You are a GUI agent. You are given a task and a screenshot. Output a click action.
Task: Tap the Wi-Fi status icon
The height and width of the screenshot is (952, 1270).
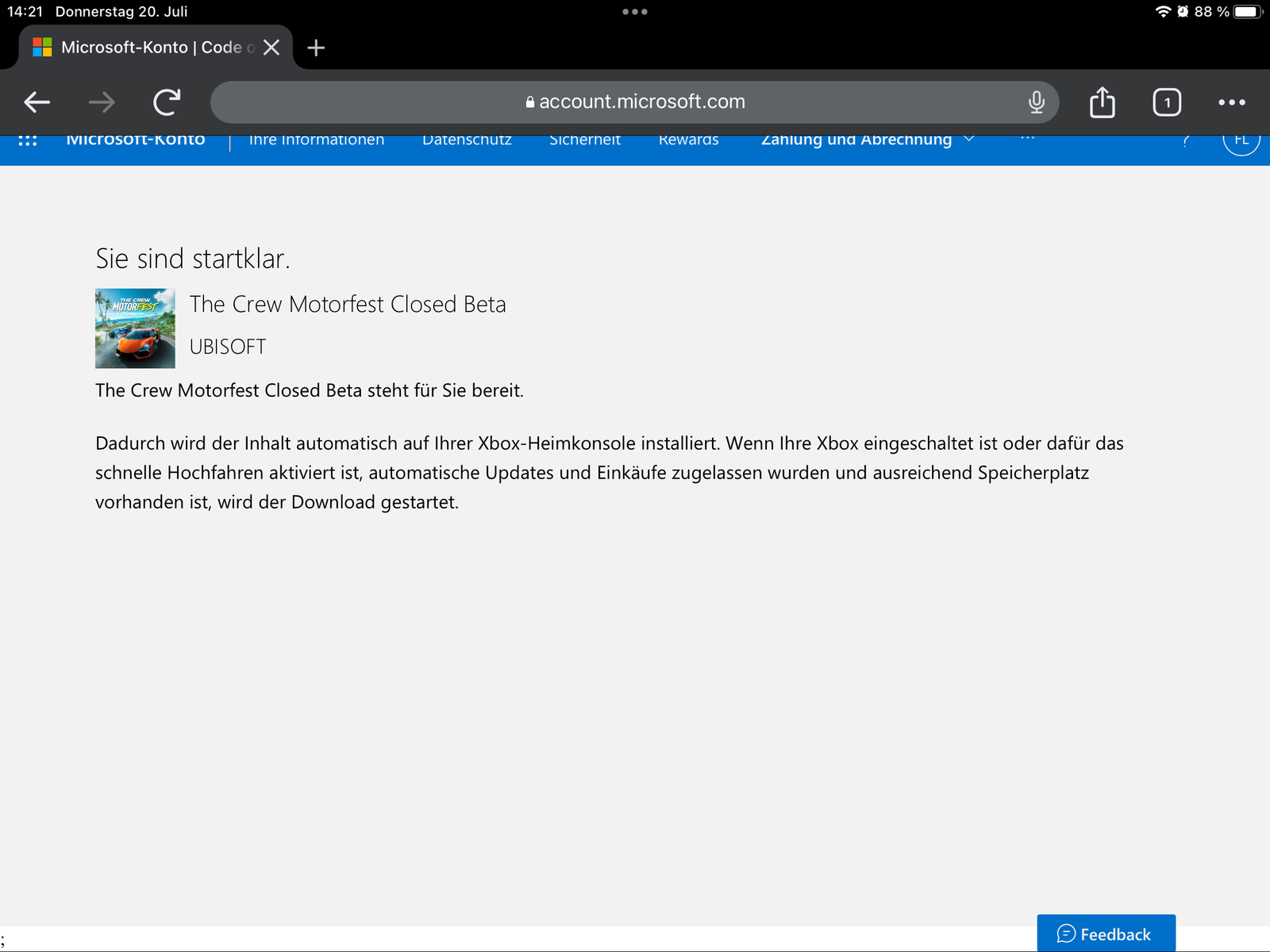click(x=1163, y=12)
